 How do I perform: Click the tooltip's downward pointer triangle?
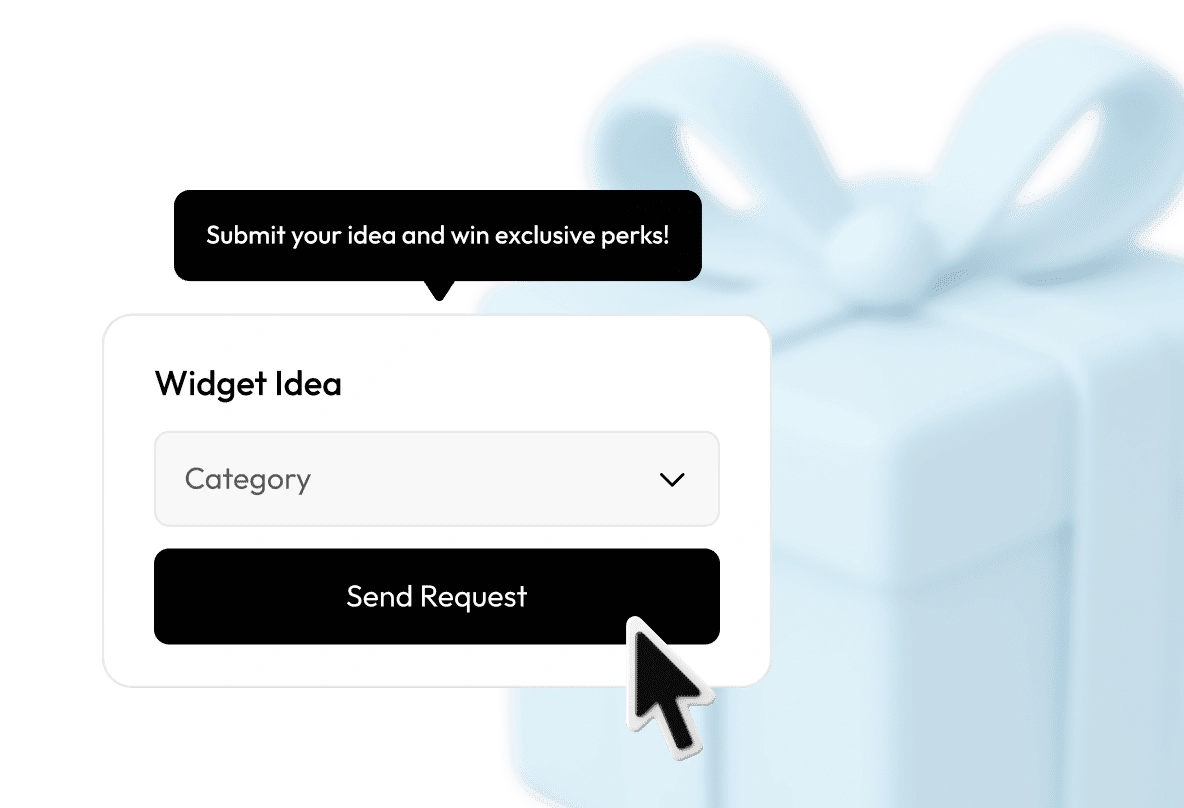(x=439, y=291)
